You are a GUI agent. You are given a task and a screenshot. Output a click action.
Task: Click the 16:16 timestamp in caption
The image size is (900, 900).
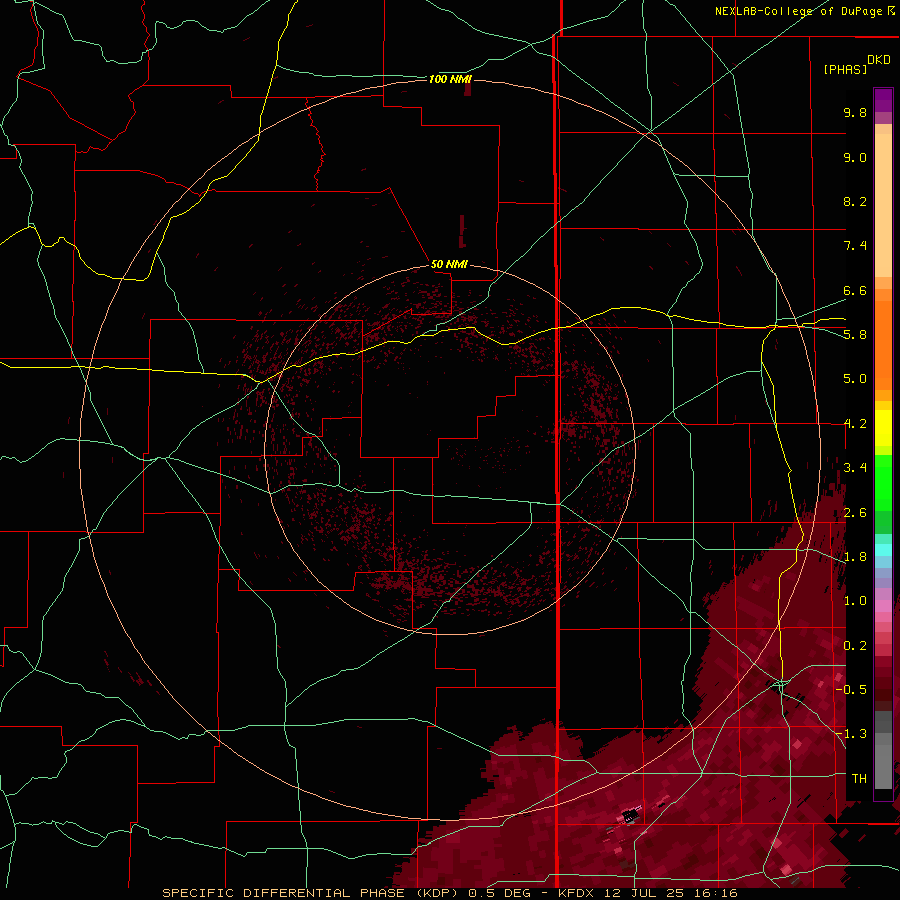(x=714, y=893)
